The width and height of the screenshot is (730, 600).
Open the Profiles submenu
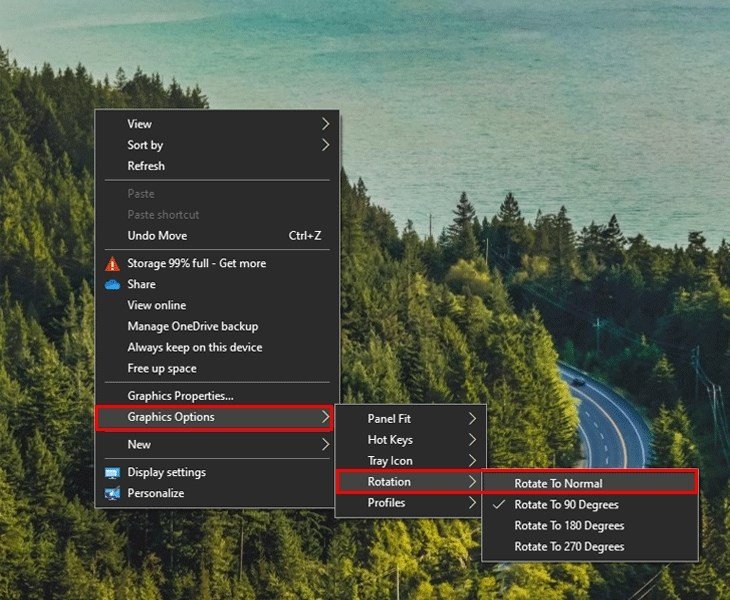tap(386, 503)
